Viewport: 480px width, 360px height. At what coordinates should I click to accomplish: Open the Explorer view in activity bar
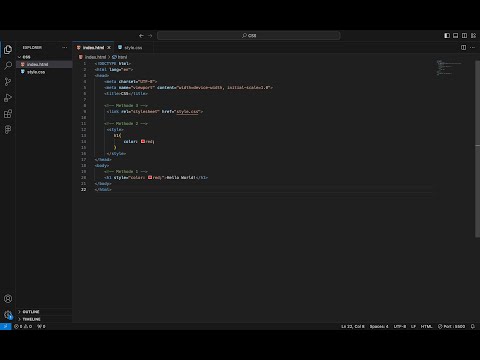[8, 50]
